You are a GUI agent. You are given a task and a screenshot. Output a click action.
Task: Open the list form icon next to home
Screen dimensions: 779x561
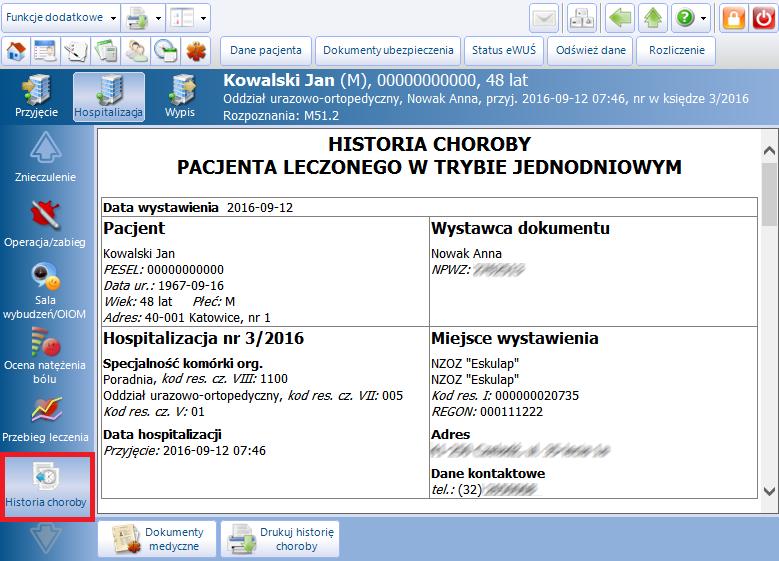pyautogui.click(x=45, y=51)
